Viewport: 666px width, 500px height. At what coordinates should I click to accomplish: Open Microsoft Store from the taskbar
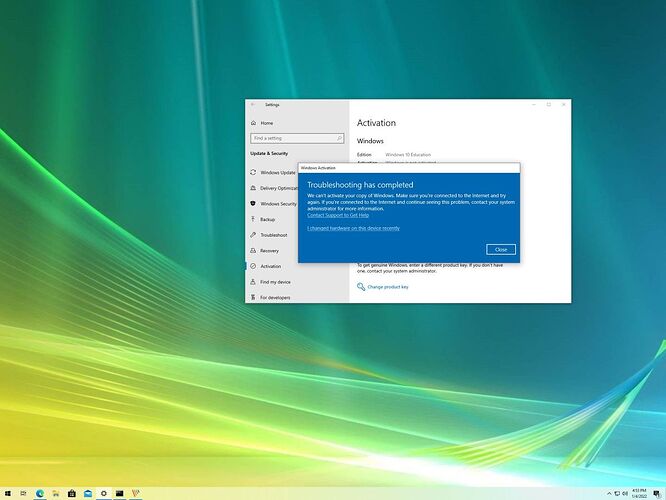coord(72,493)
